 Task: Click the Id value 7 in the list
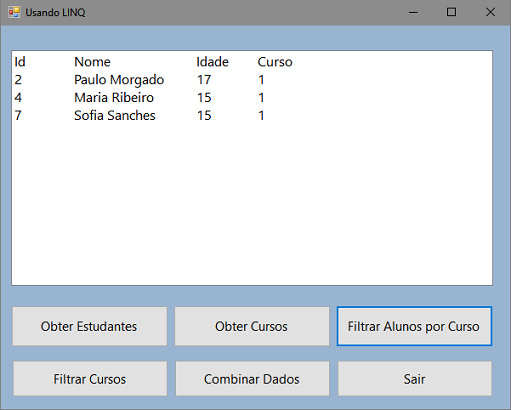click(x=18, y=116)
